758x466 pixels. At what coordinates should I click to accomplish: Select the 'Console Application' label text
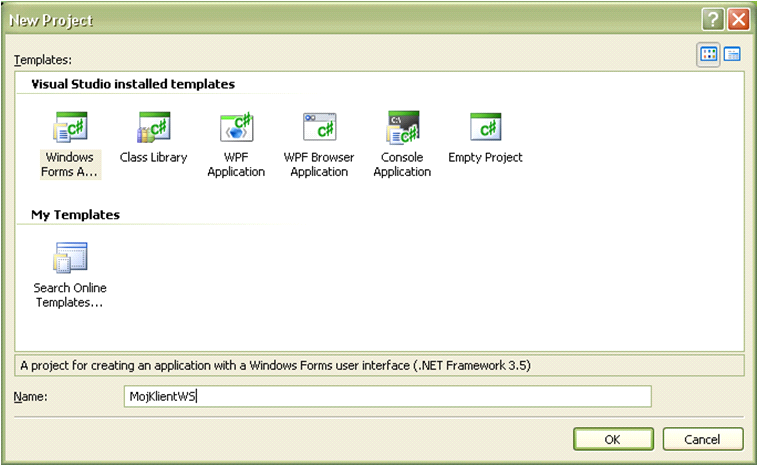point(402,164)
